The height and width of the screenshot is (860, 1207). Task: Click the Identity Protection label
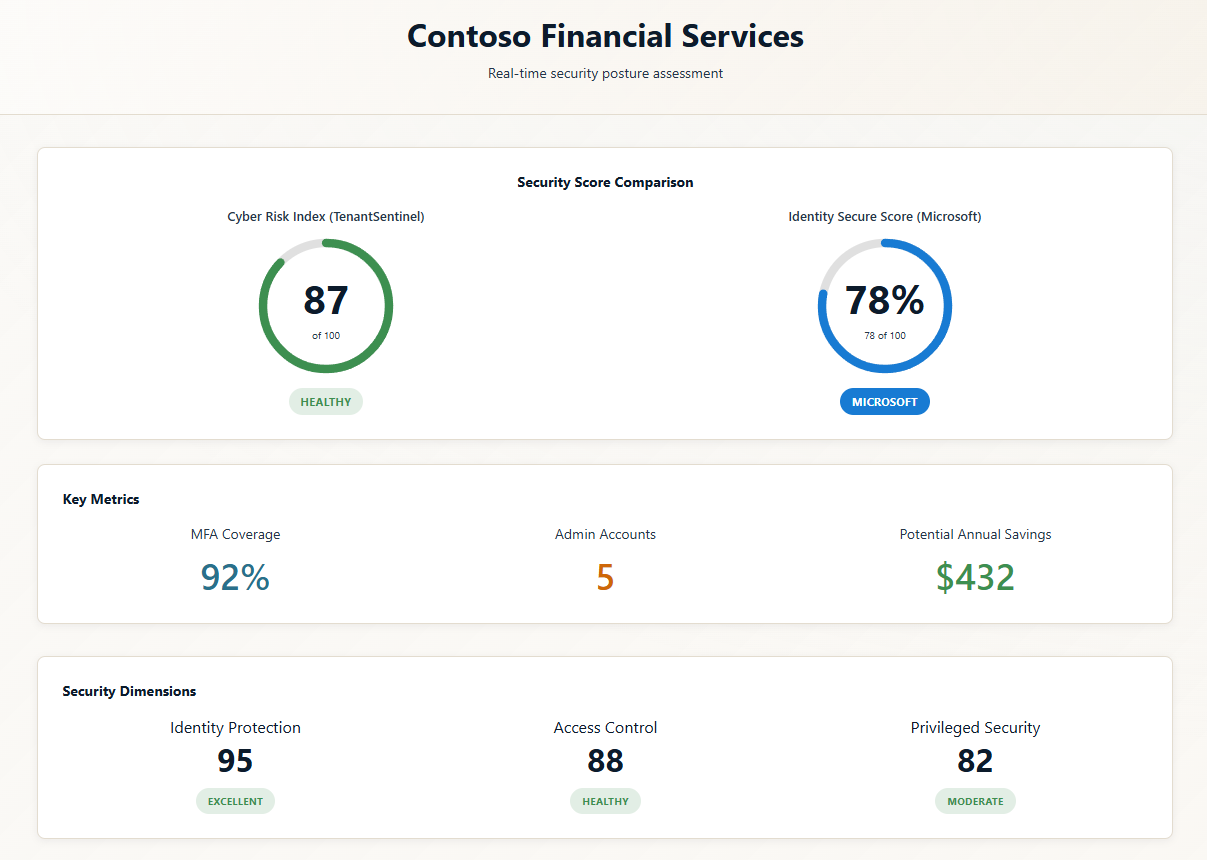(x=235, y=727)
